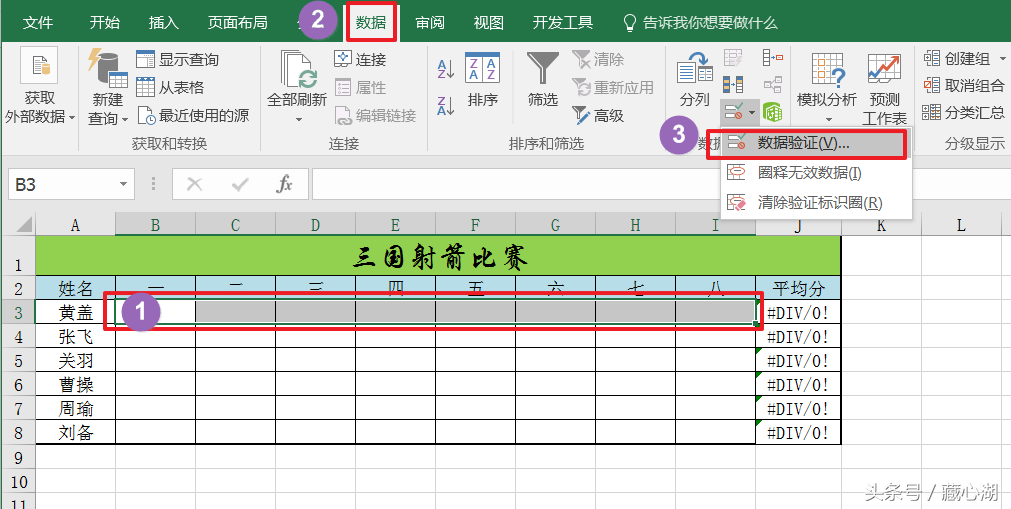1011x509 pixels.
Task: Switch to the 视图 tab
Action: (x=489, y=23)
